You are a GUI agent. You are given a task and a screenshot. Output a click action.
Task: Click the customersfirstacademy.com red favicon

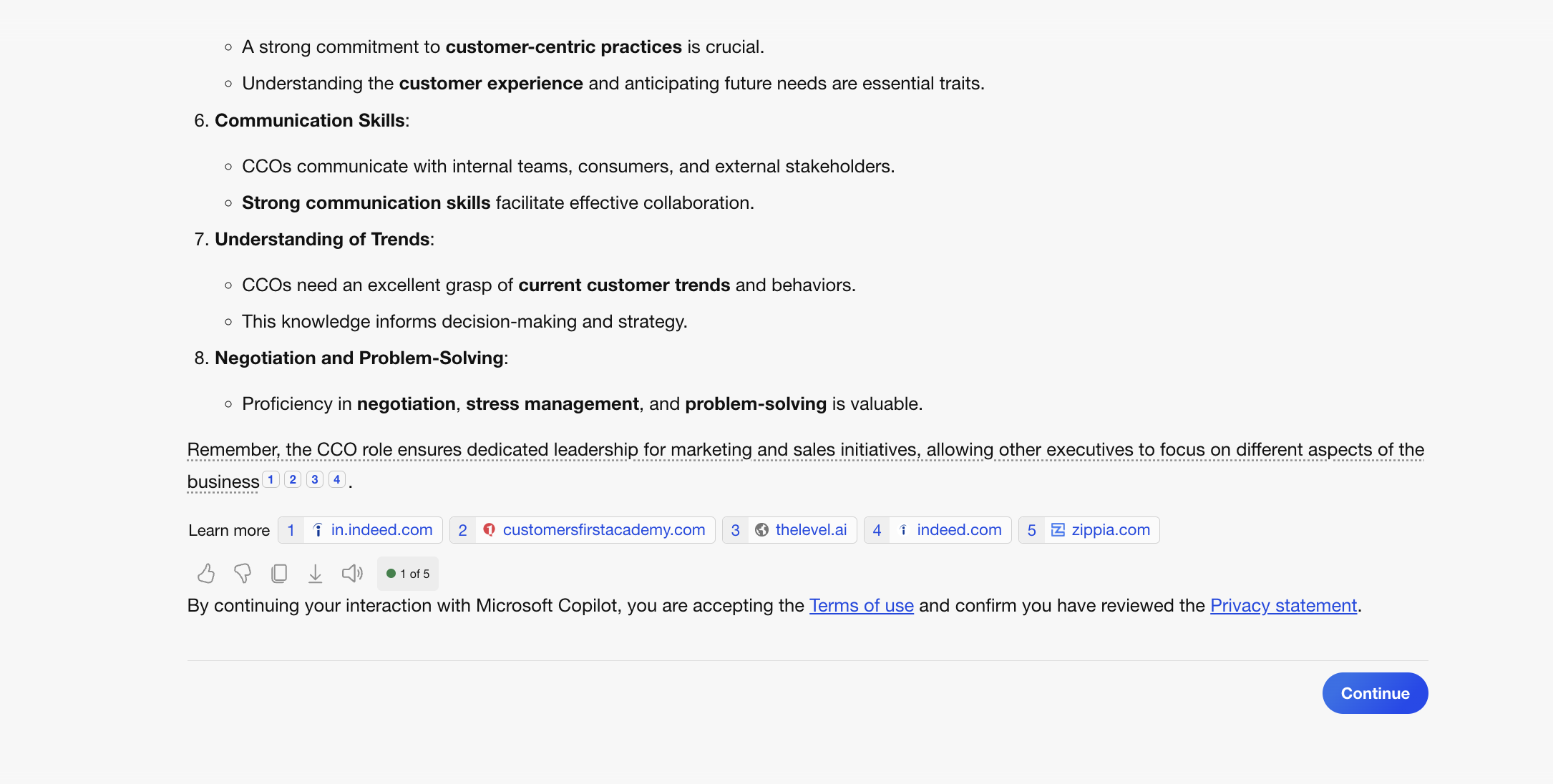(490, 530)
